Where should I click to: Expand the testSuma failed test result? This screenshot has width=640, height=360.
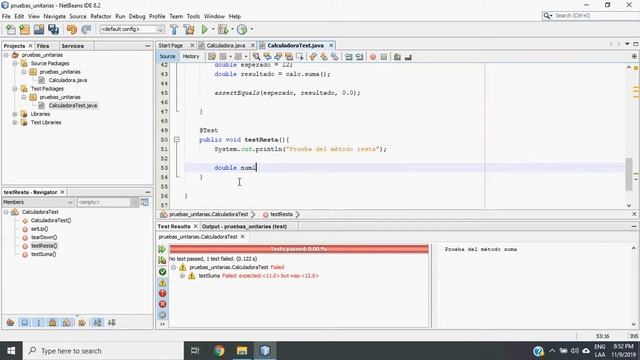coord(182,276)
